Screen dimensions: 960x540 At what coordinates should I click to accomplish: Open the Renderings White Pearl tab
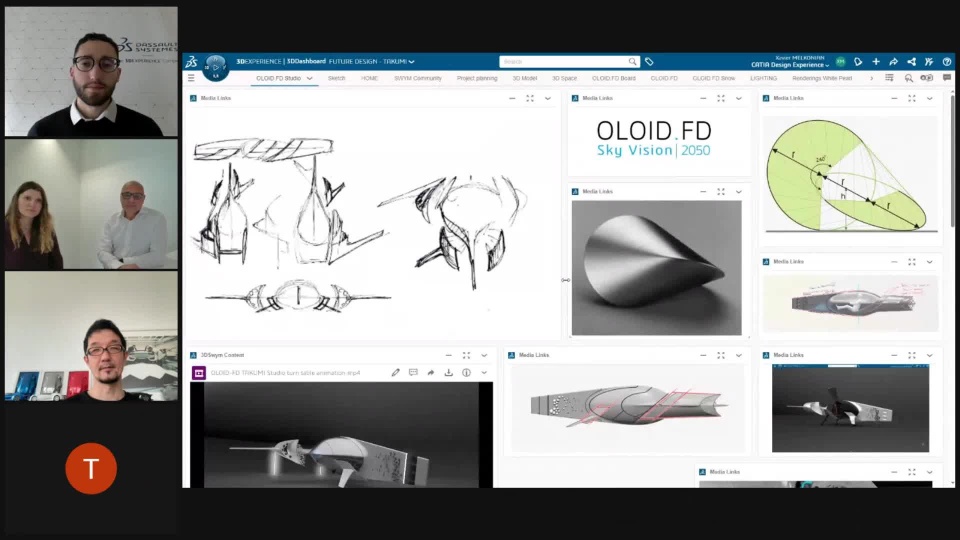(x=822, y=78)
